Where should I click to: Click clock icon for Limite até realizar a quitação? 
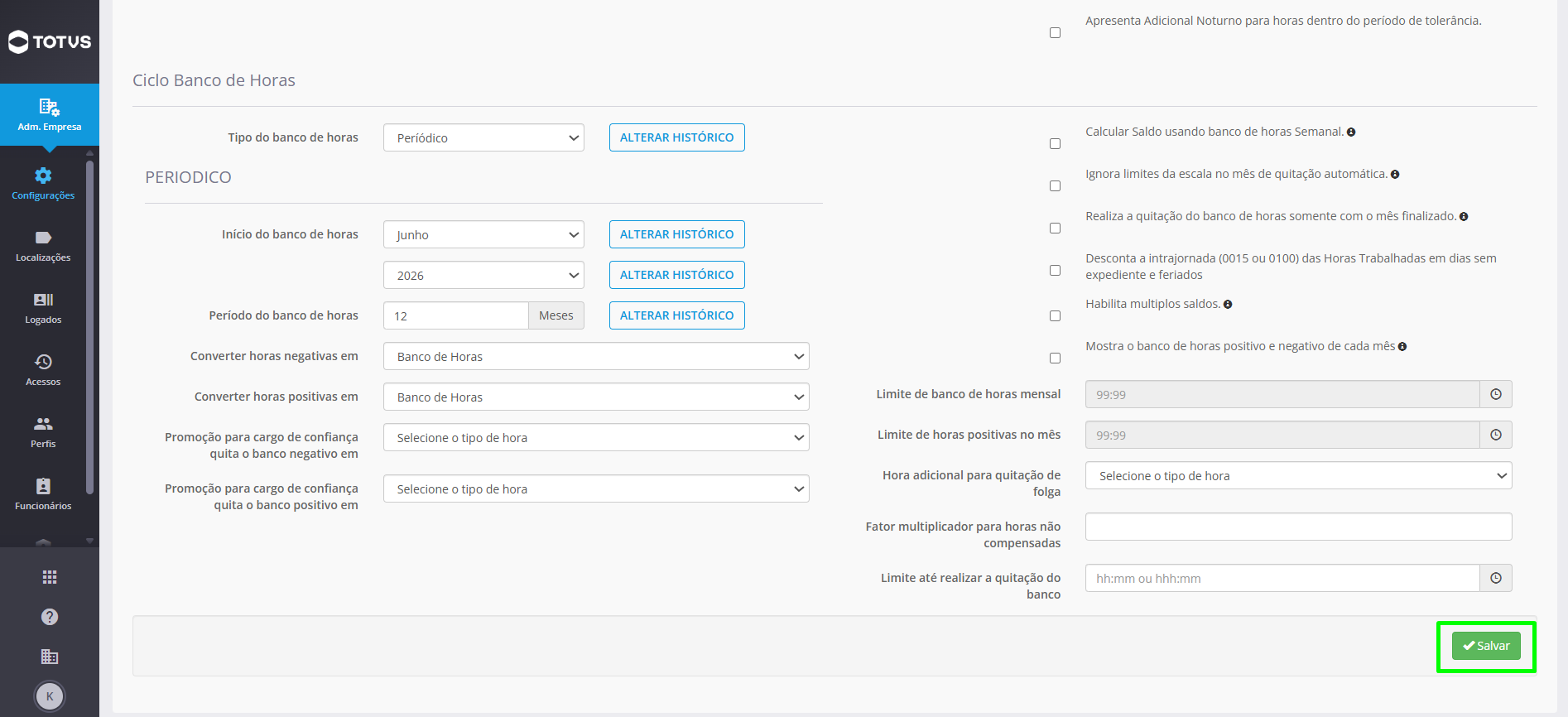1496,578
